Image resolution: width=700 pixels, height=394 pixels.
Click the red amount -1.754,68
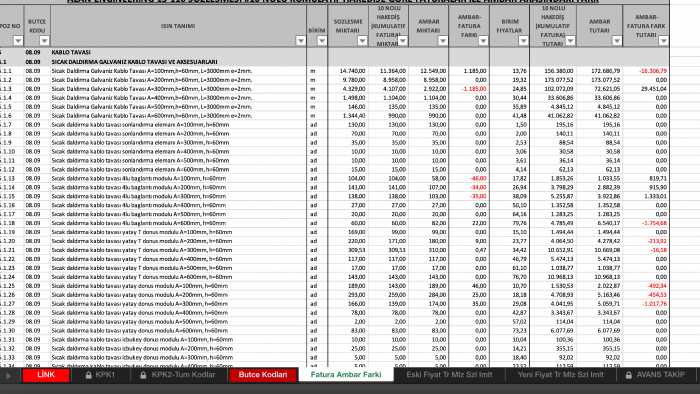click(646, 223)
